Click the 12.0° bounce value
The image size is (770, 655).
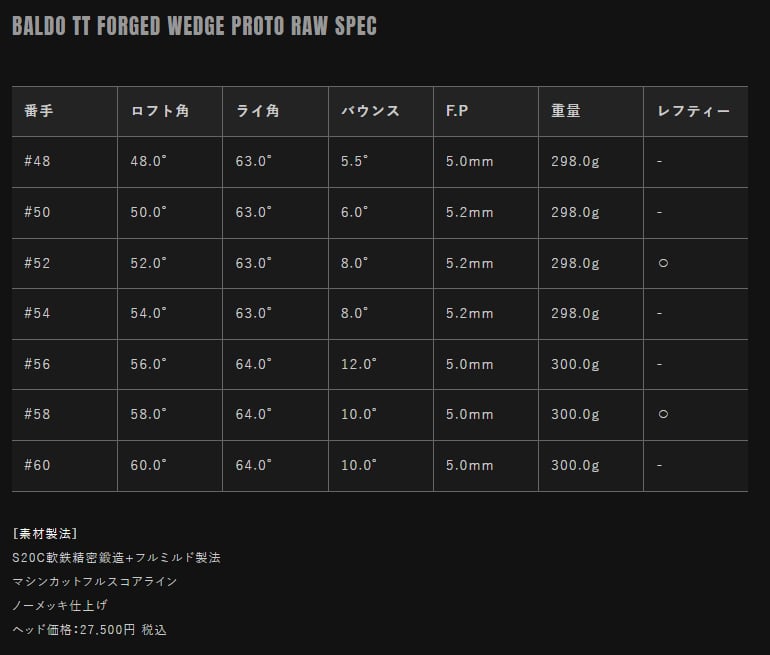pos(359,364)
